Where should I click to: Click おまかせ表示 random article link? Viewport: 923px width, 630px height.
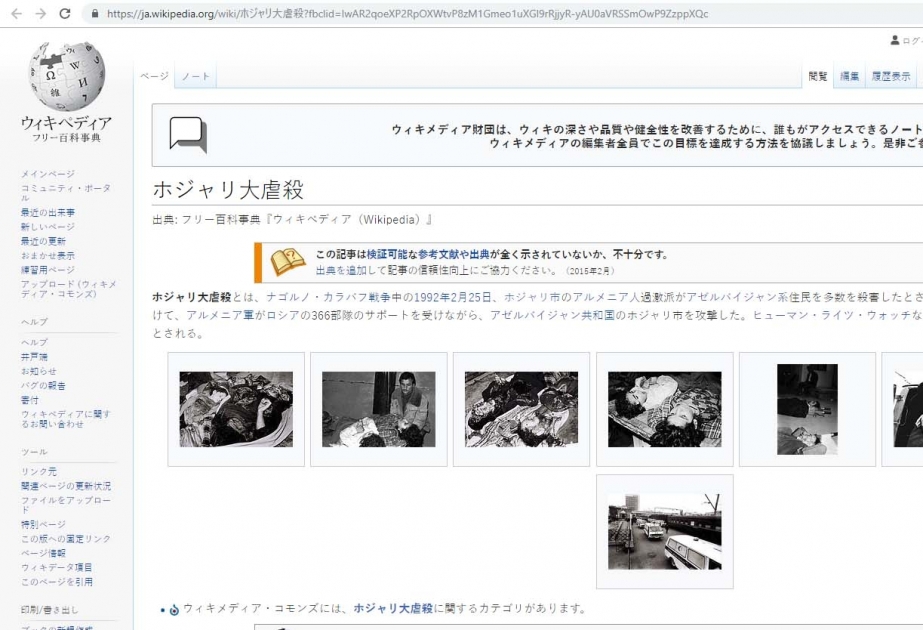(48, 256)
